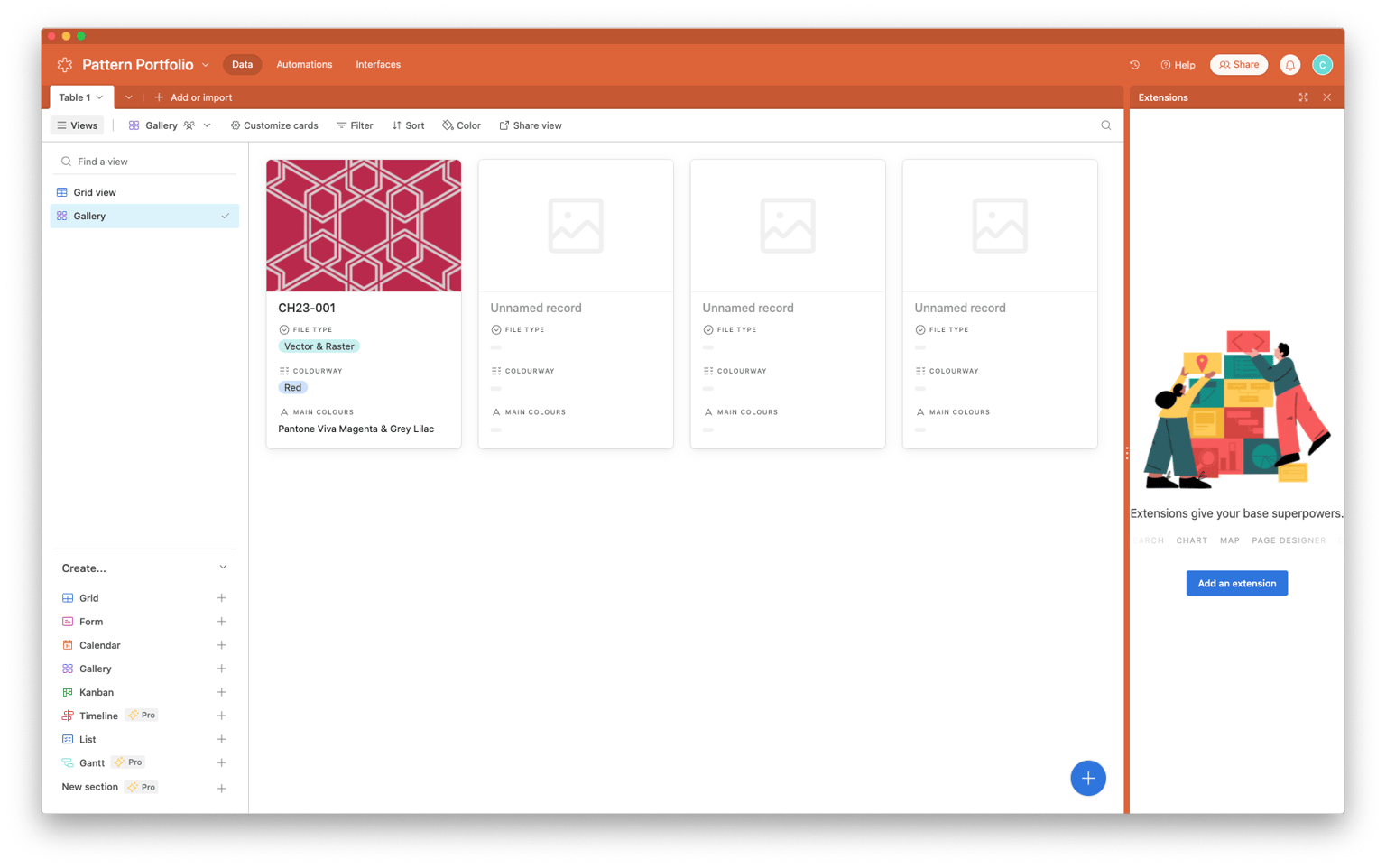Open the Help menu
The width and height of the screenshot is (1386, 868).
point(1178,65)
